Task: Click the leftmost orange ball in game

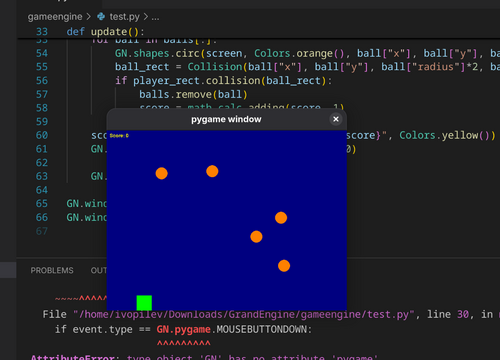Action: [x=162, y=173]
